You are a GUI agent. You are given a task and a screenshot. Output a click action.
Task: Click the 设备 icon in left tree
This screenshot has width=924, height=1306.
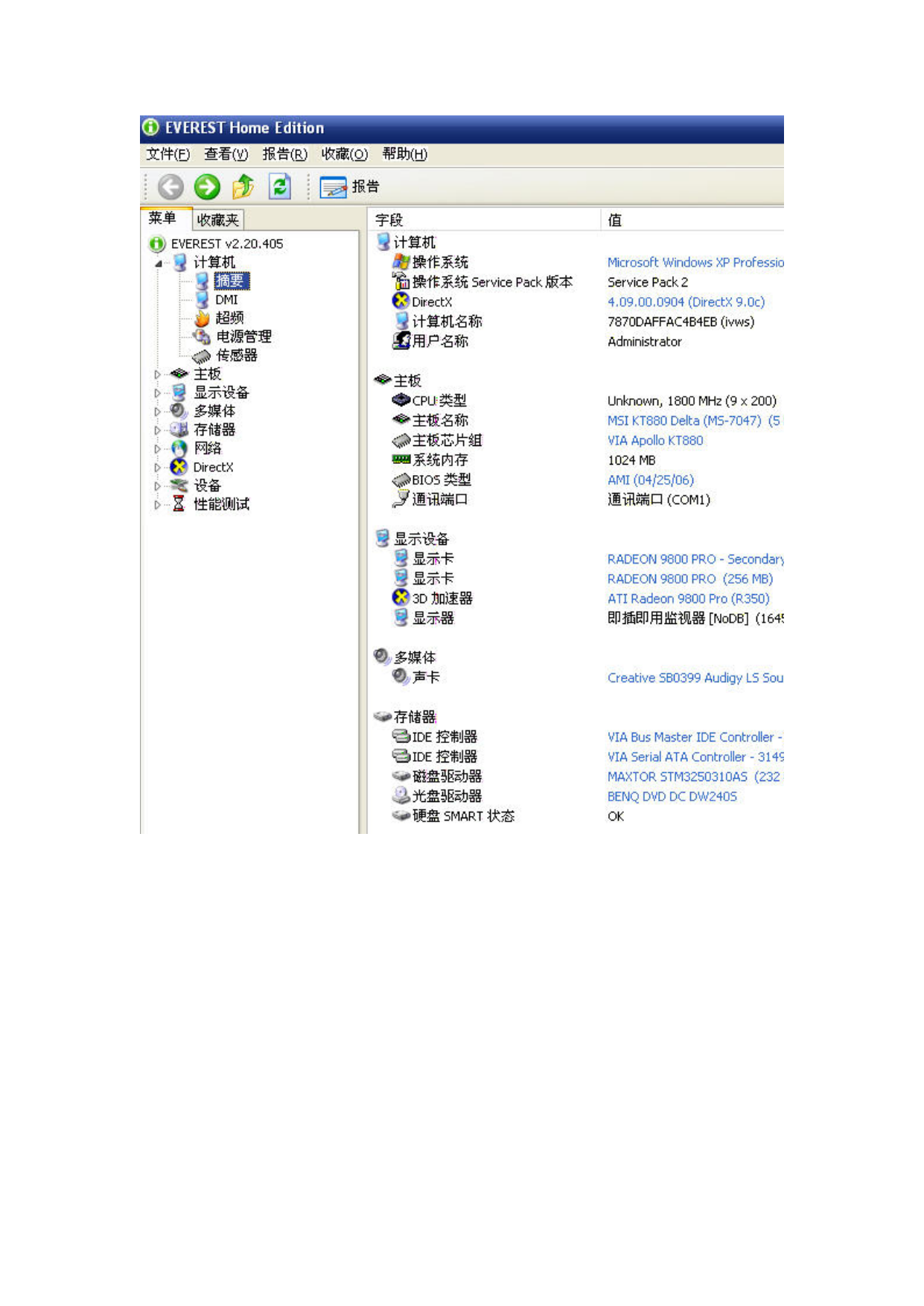[x=179, y=485]
